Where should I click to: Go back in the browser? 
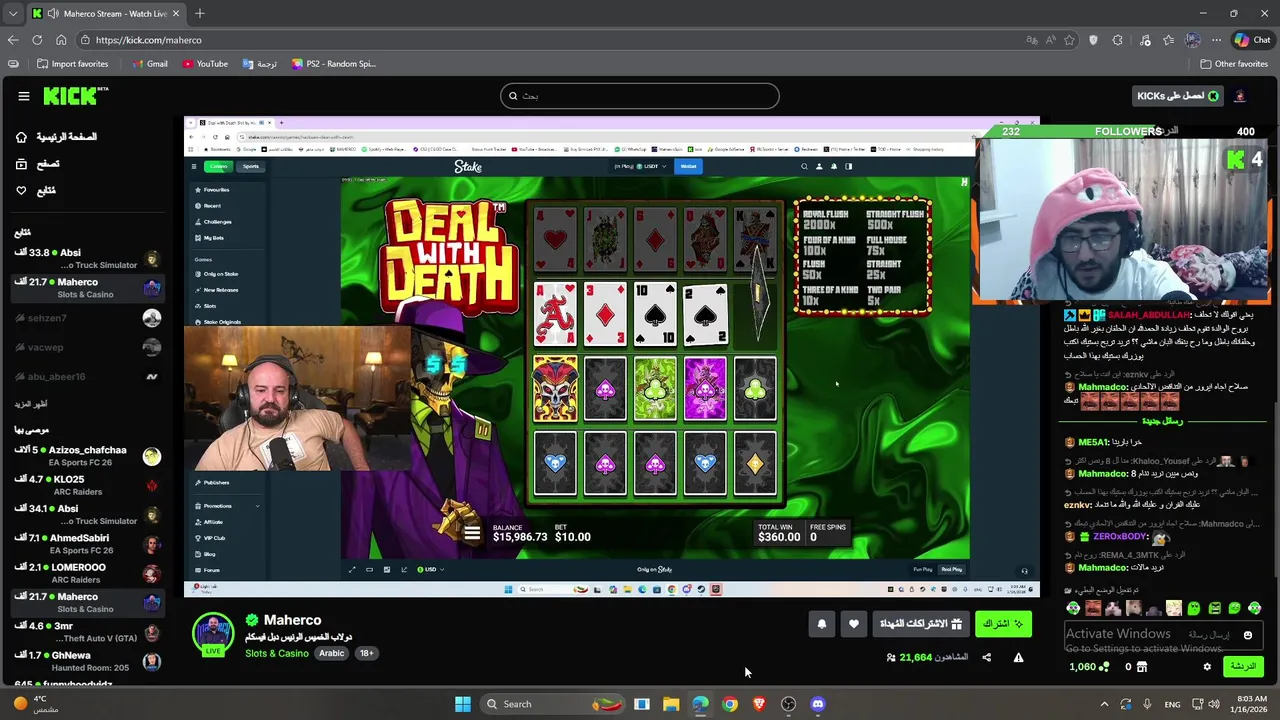[13, 40]
